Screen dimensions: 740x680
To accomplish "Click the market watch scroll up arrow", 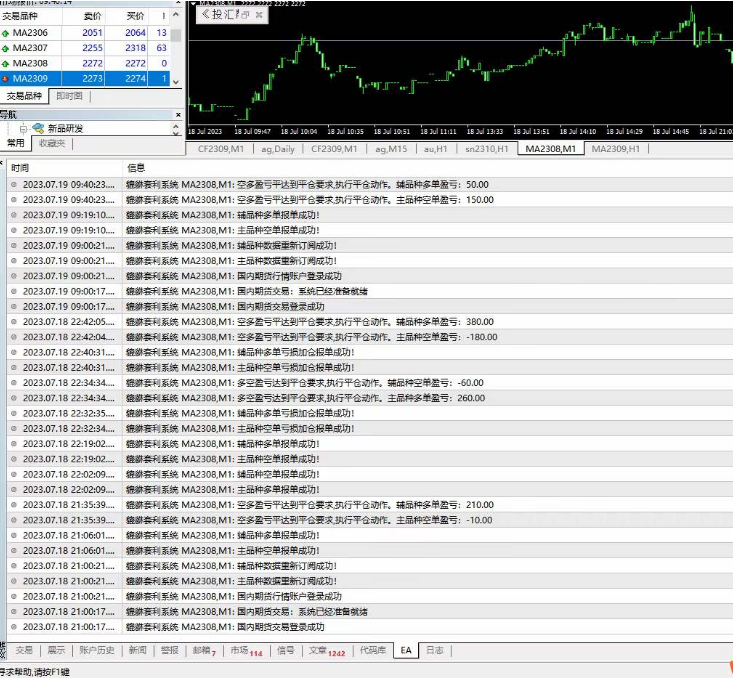I will coord(176,15).
